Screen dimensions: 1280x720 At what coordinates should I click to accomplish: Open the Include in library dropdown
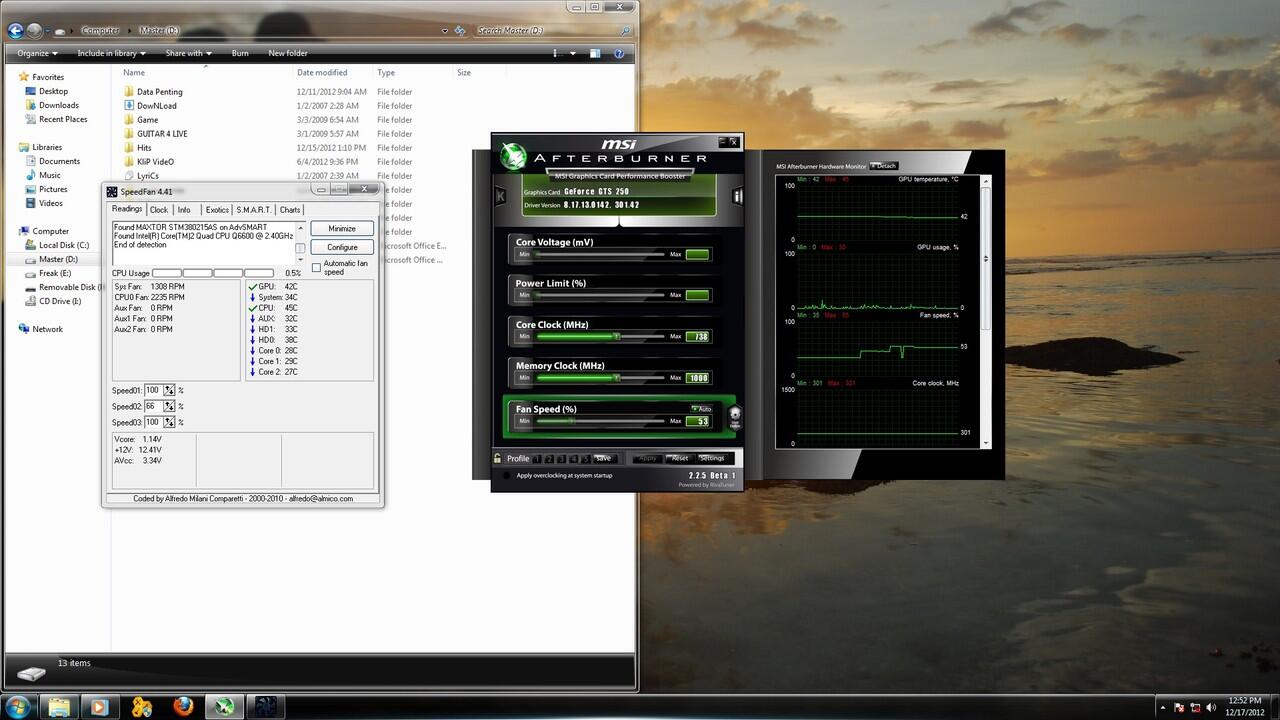111,53
